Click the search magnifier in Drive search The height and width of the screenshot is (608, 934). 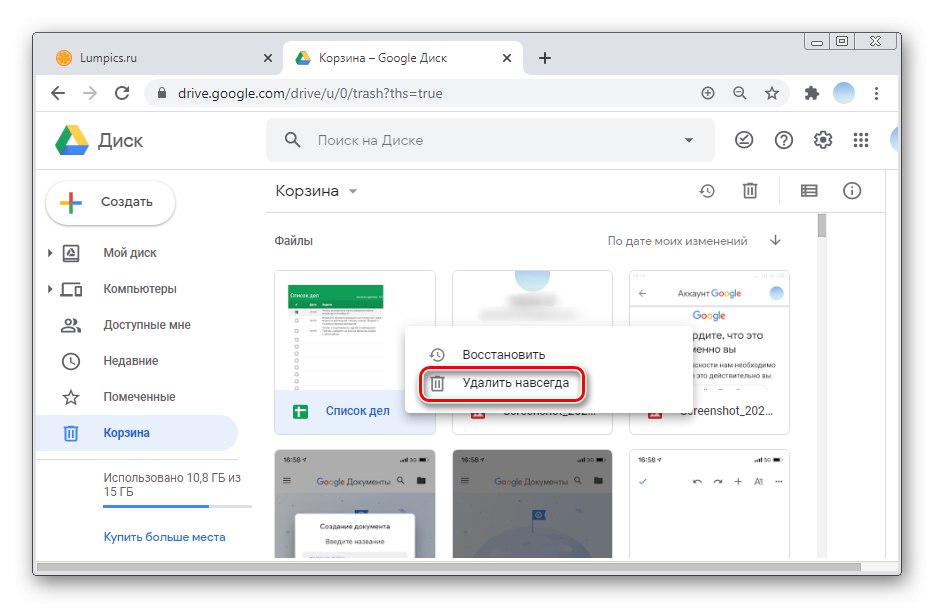[x=292, y=140]
